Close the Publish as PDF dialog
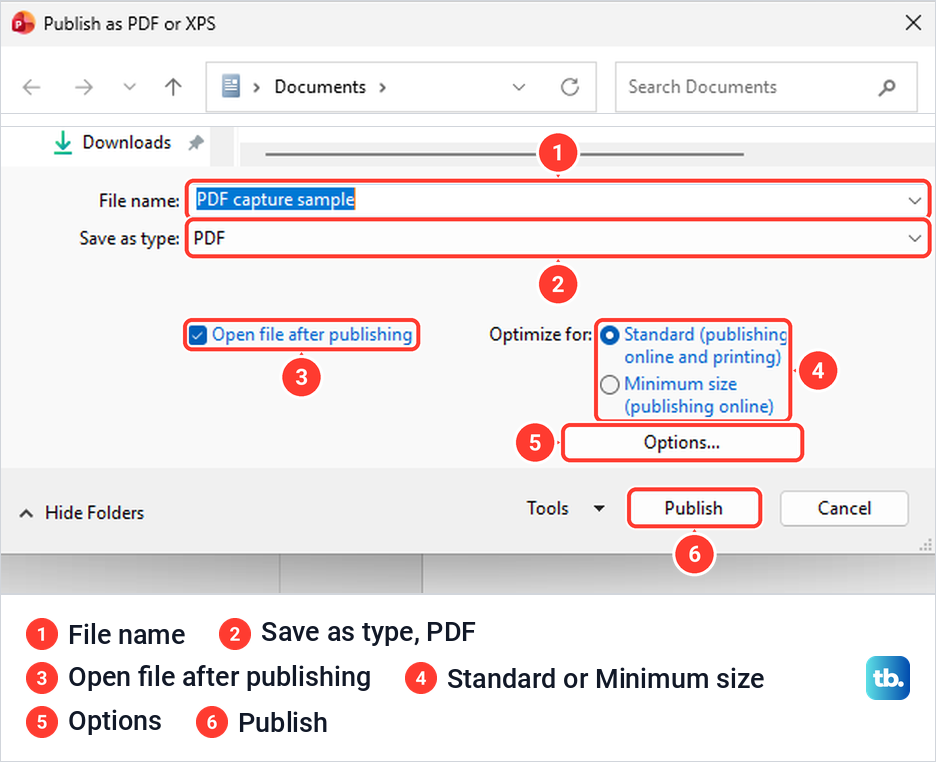Viewport: 936px width, 762px height. point(913,23)
